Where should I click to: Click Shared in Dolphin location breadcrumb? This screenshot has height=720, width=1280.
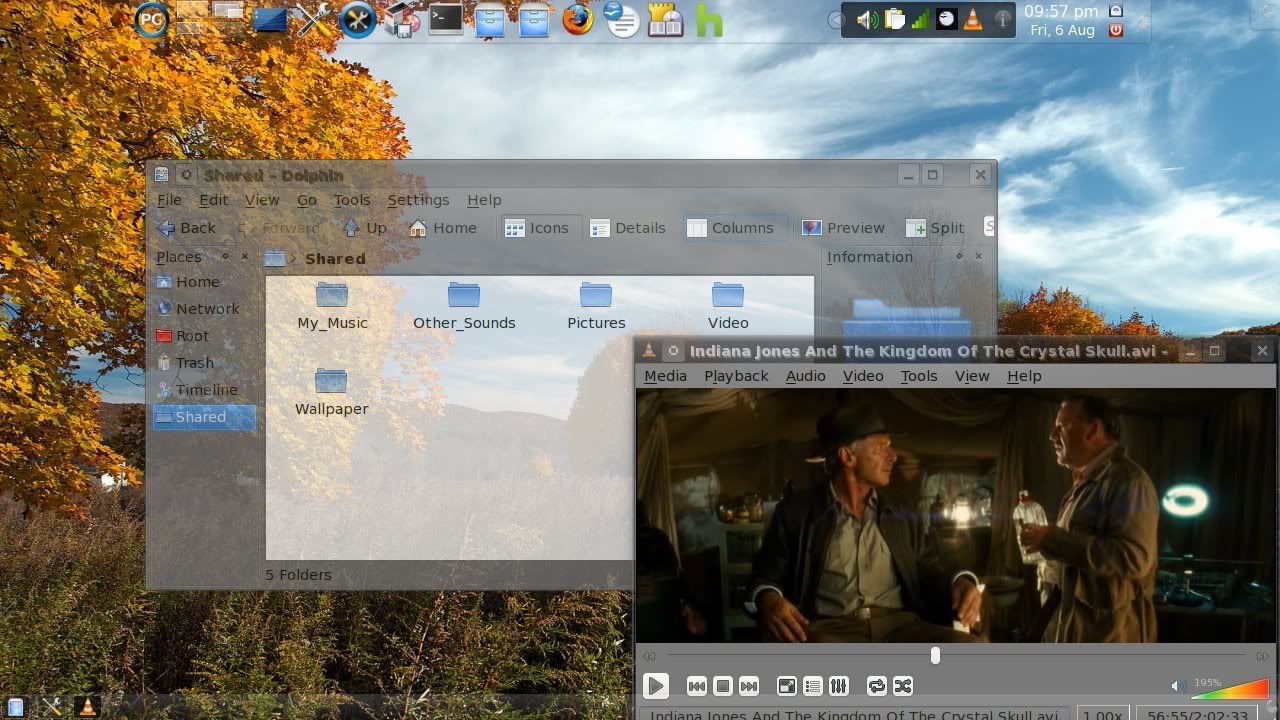click(335, 258)
